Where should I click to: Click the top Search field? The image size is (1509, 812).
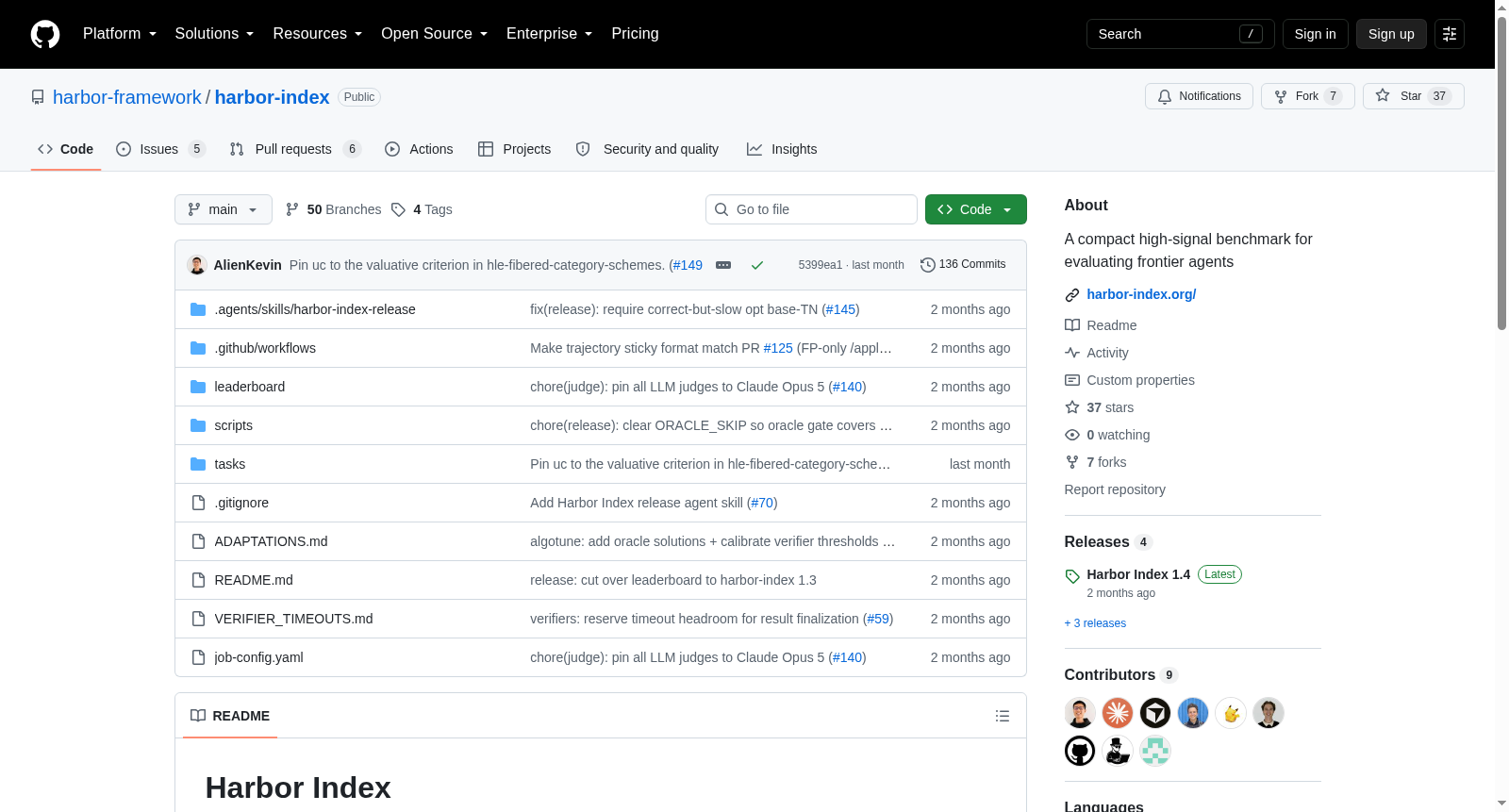coord(1181,34)
